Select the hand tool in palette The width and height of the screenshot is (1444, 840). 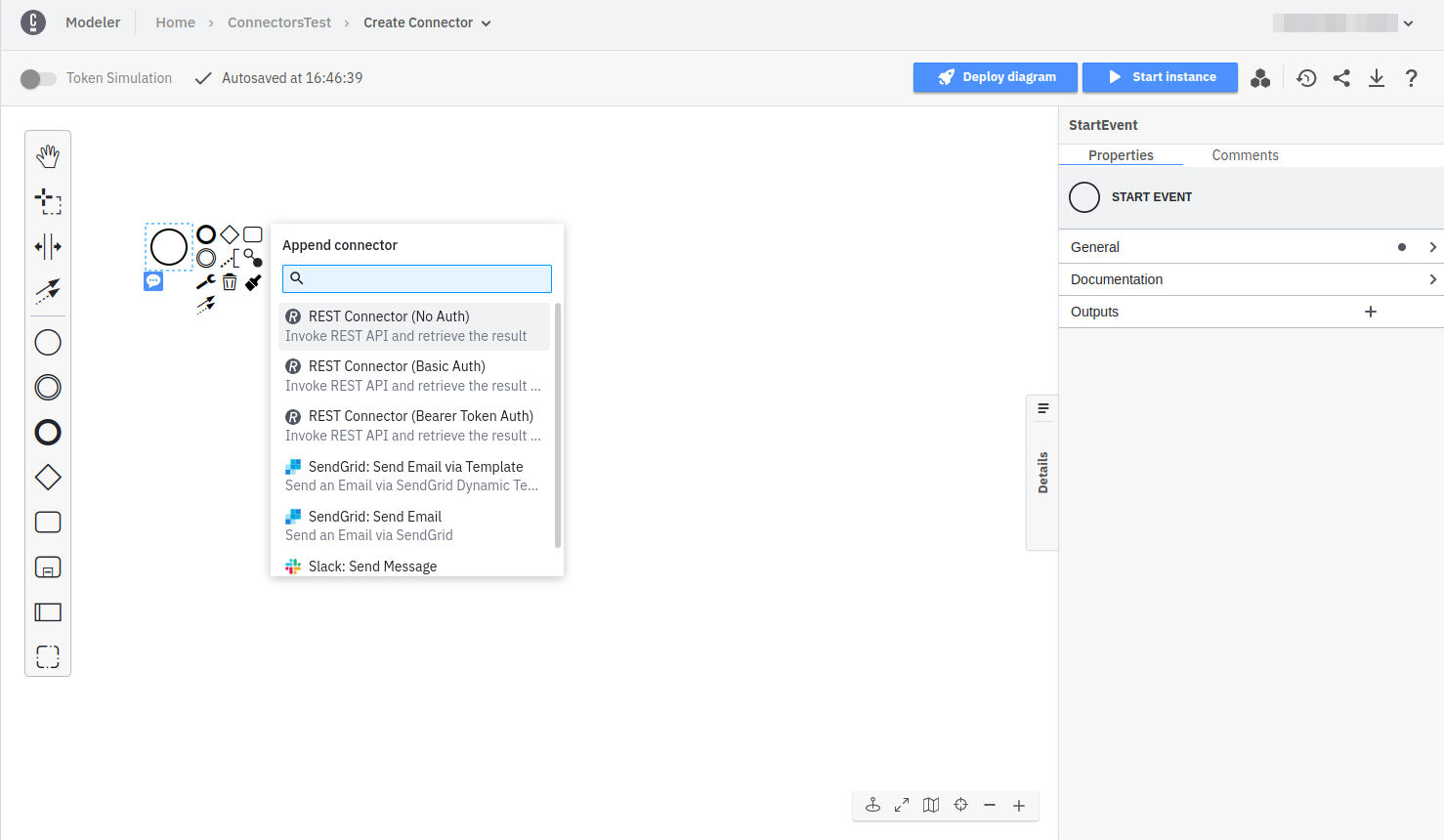click(x=48, y=156)
